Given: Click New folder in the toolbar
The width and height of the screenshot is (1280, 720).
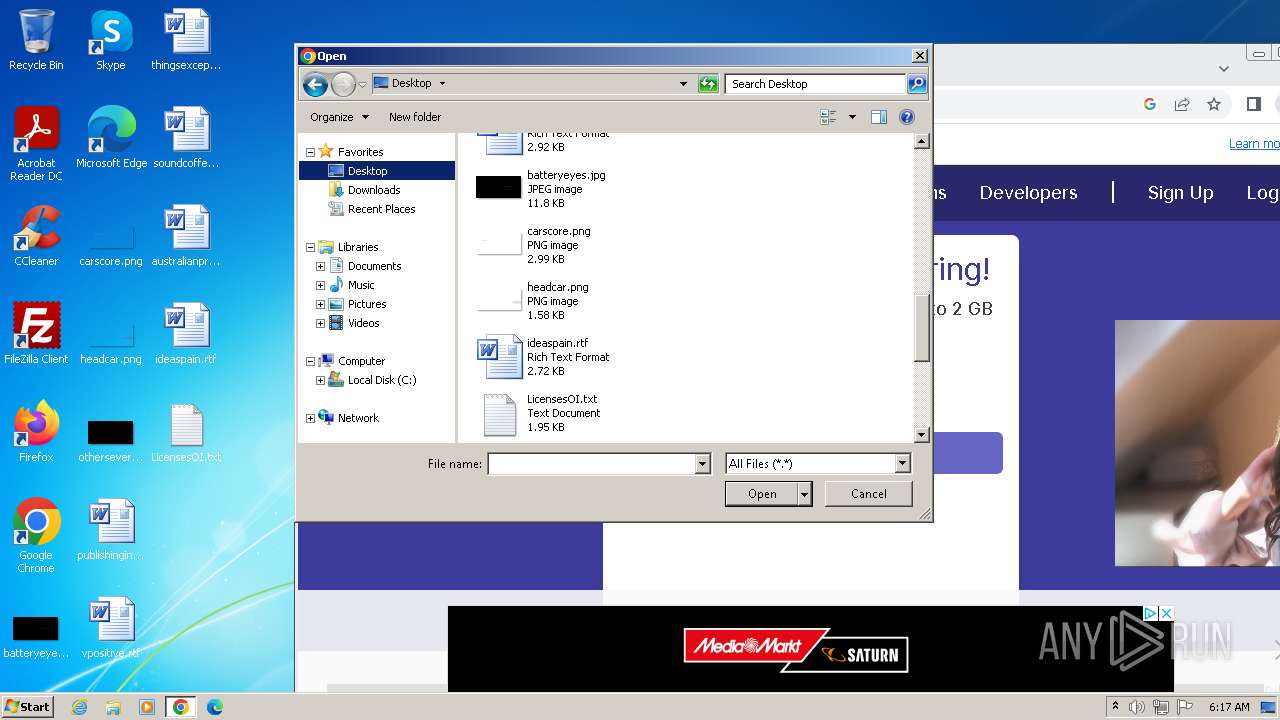Looking at the screenshot, I should point(415,117).
